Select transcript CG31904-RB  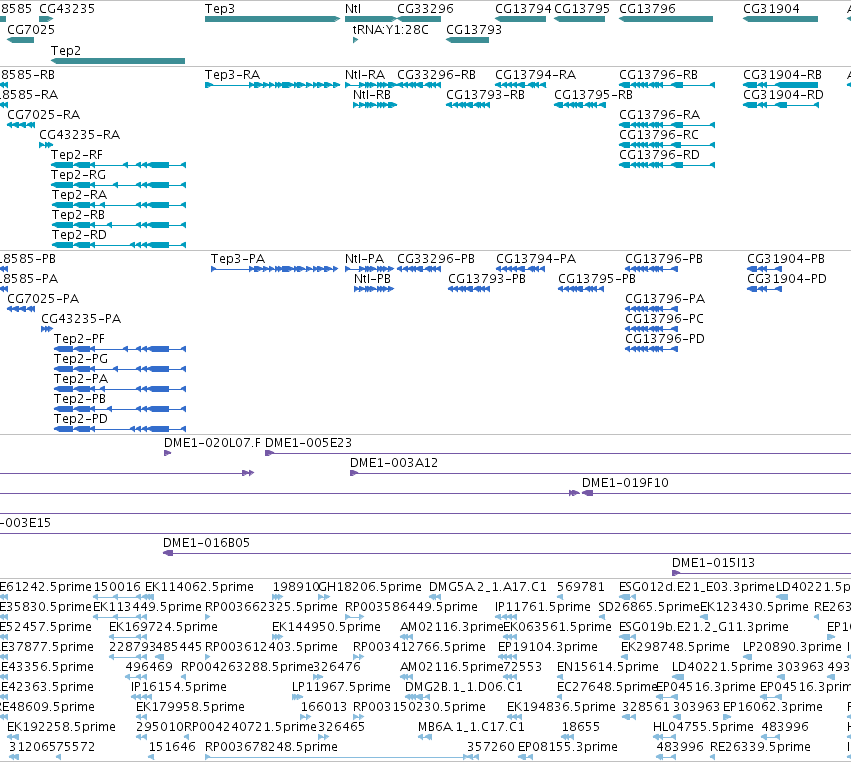pyautogui.click(x=780, y=85)
